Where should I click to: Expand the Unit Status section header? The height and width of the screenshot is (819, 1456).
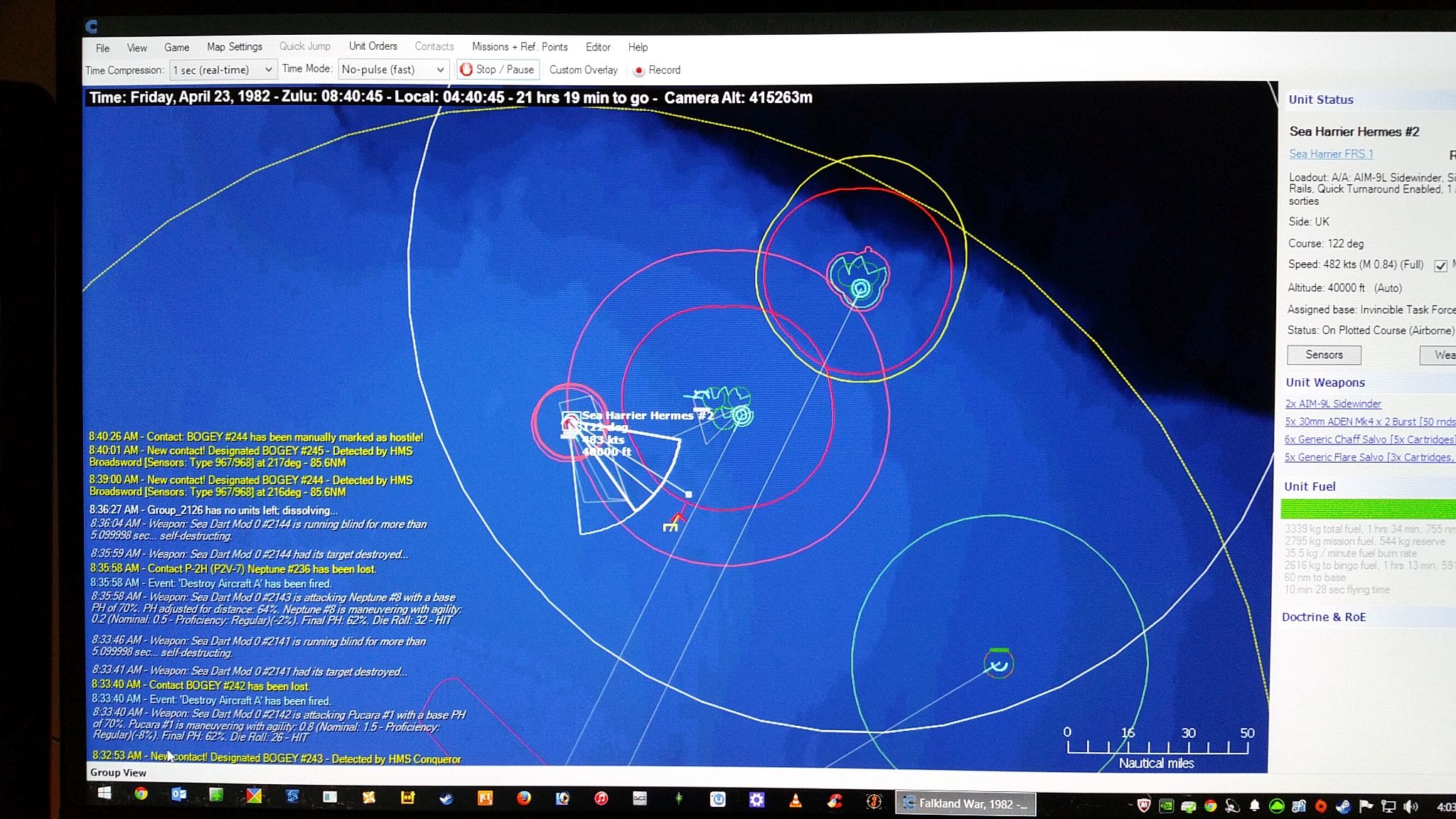[1321, 100]
